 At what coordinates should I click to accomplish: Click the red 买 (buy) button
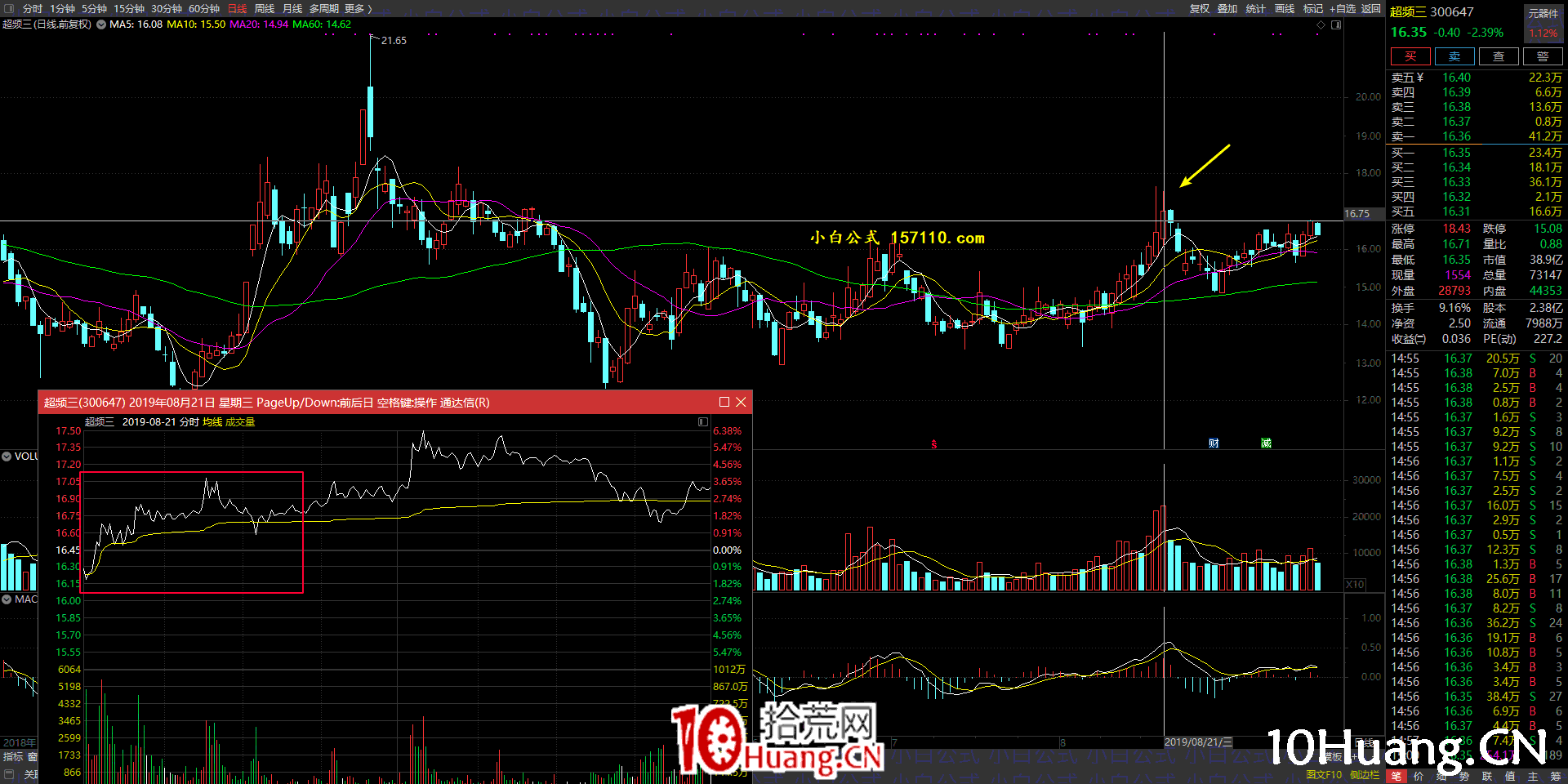1410,56
